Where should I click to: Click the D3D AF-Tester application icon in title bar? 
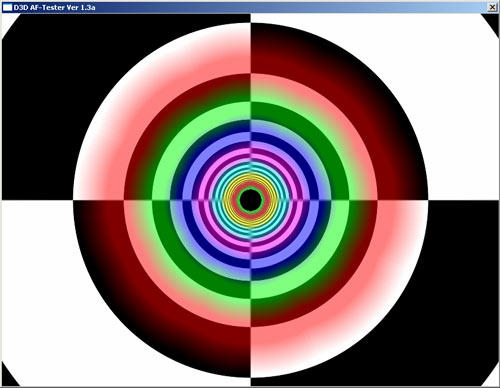(7, 7)
